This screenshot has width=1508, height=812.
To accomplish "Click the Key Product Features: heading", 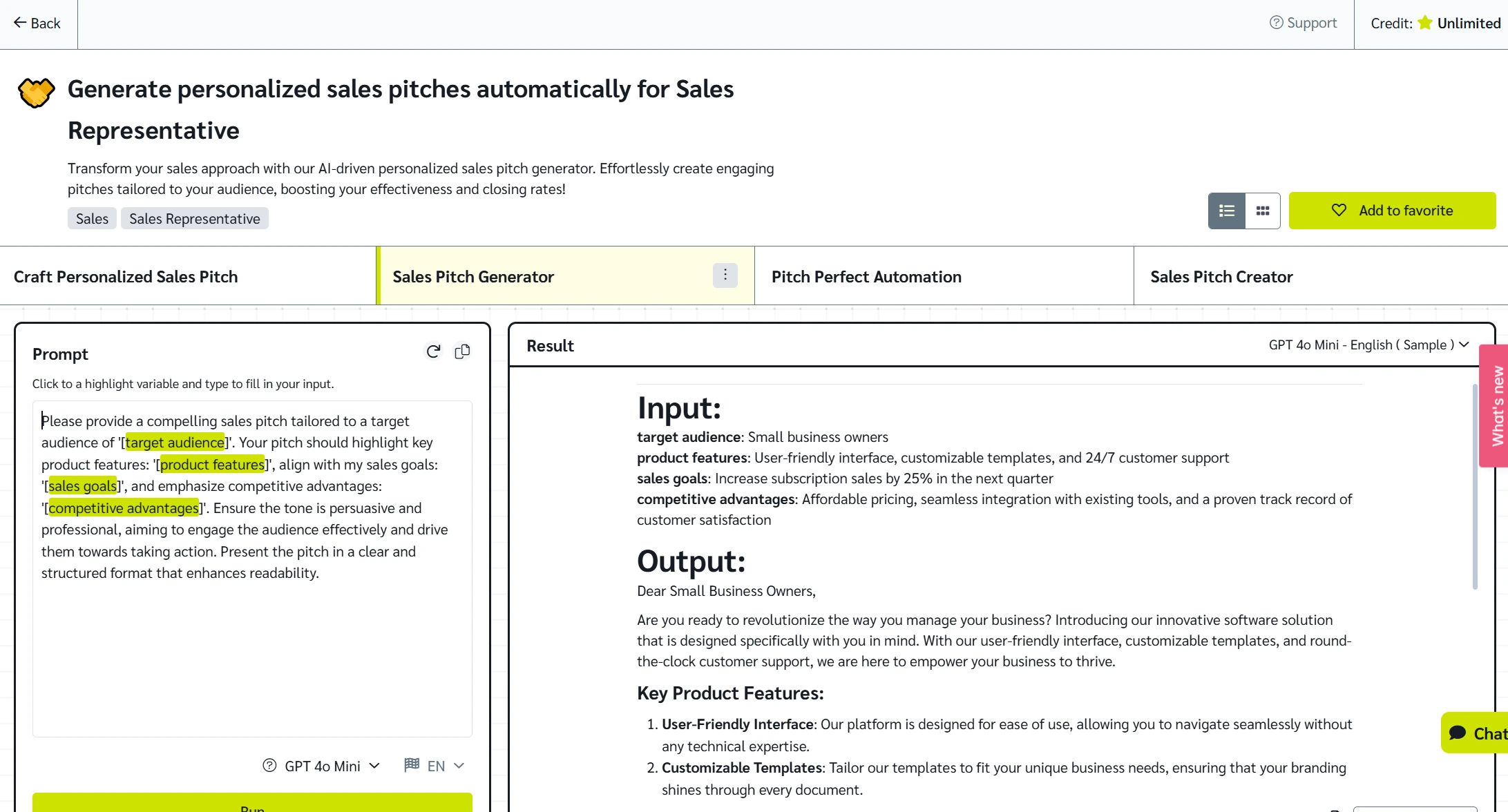I will click(x=730, y=693).
